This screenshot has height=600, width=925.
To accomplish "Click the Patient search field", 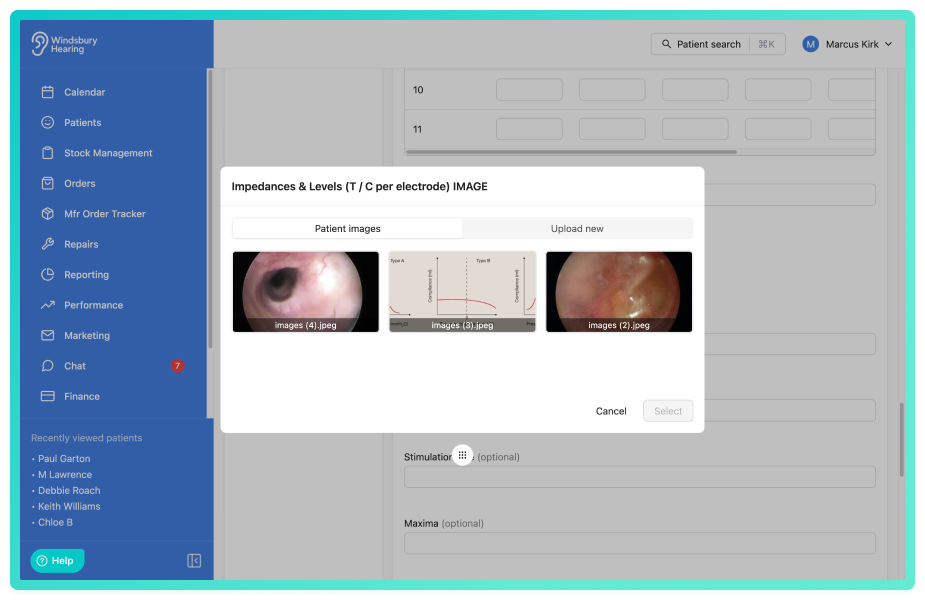I will coord(718,44).
